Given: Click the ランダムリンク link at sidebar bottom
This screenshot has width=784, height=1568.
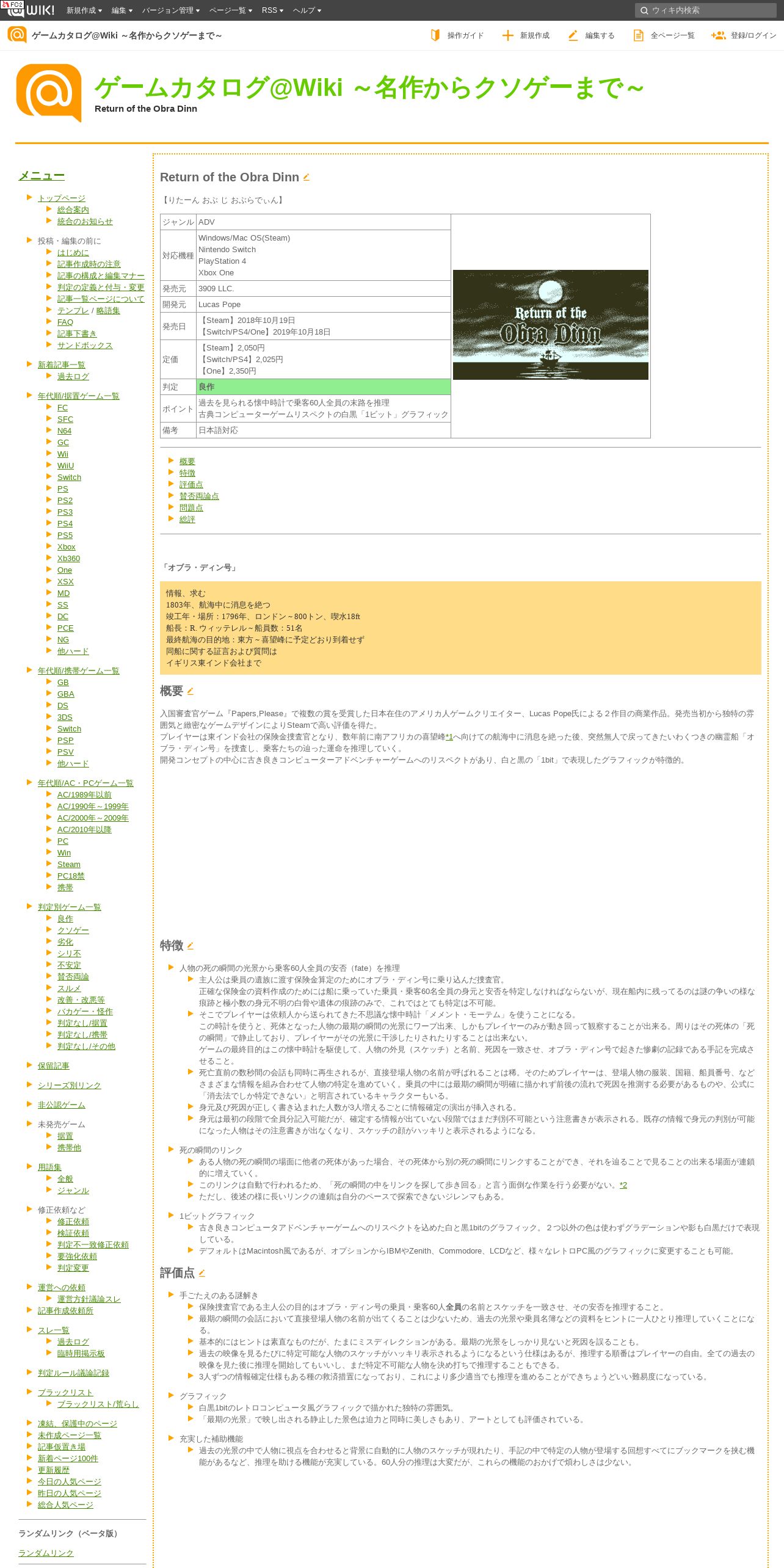Looking at the screenshot, I should [x=46, y=1553].
